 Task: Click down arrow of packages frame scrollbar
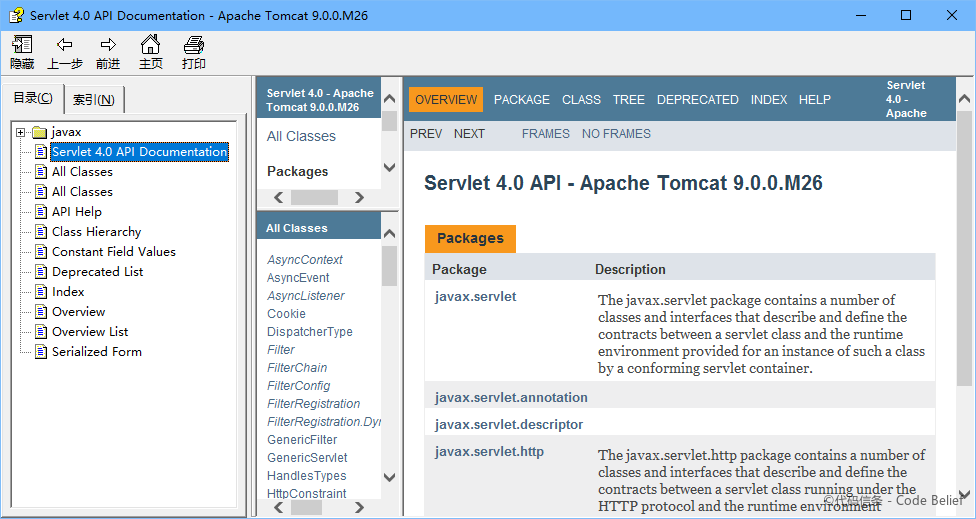tap(390, 167)
